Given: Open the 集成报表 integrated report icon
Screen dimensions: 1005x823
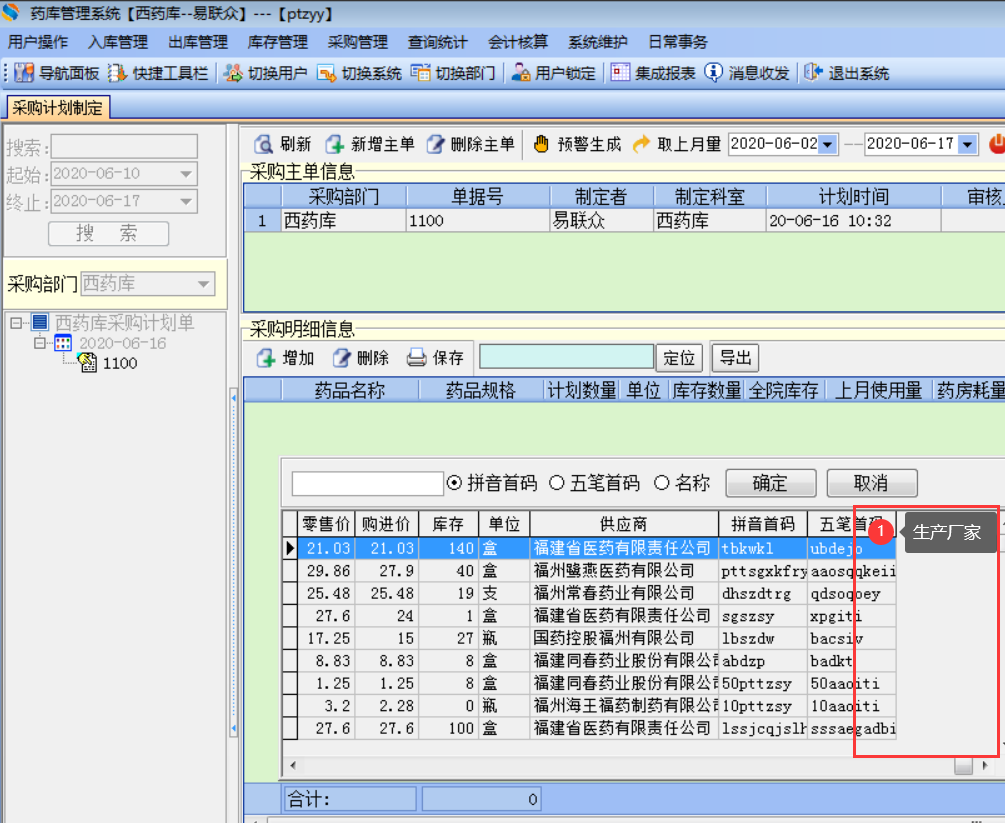Looking at the screenshot, I should (620, 73).
